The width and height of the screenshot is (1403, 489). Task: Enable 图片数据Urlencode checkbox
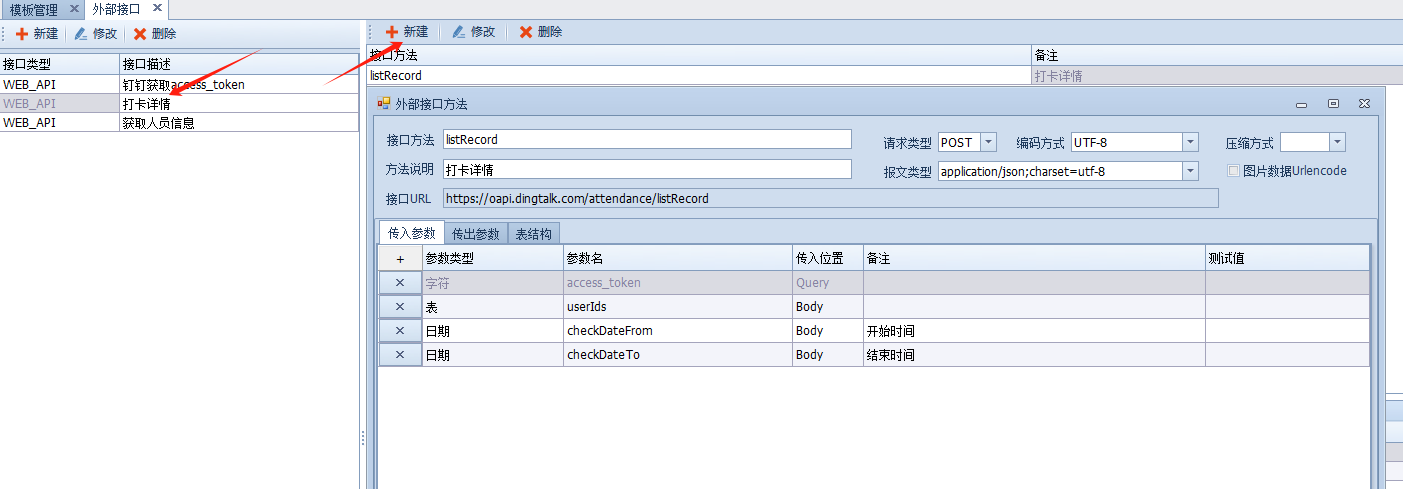click(1233, 171)
